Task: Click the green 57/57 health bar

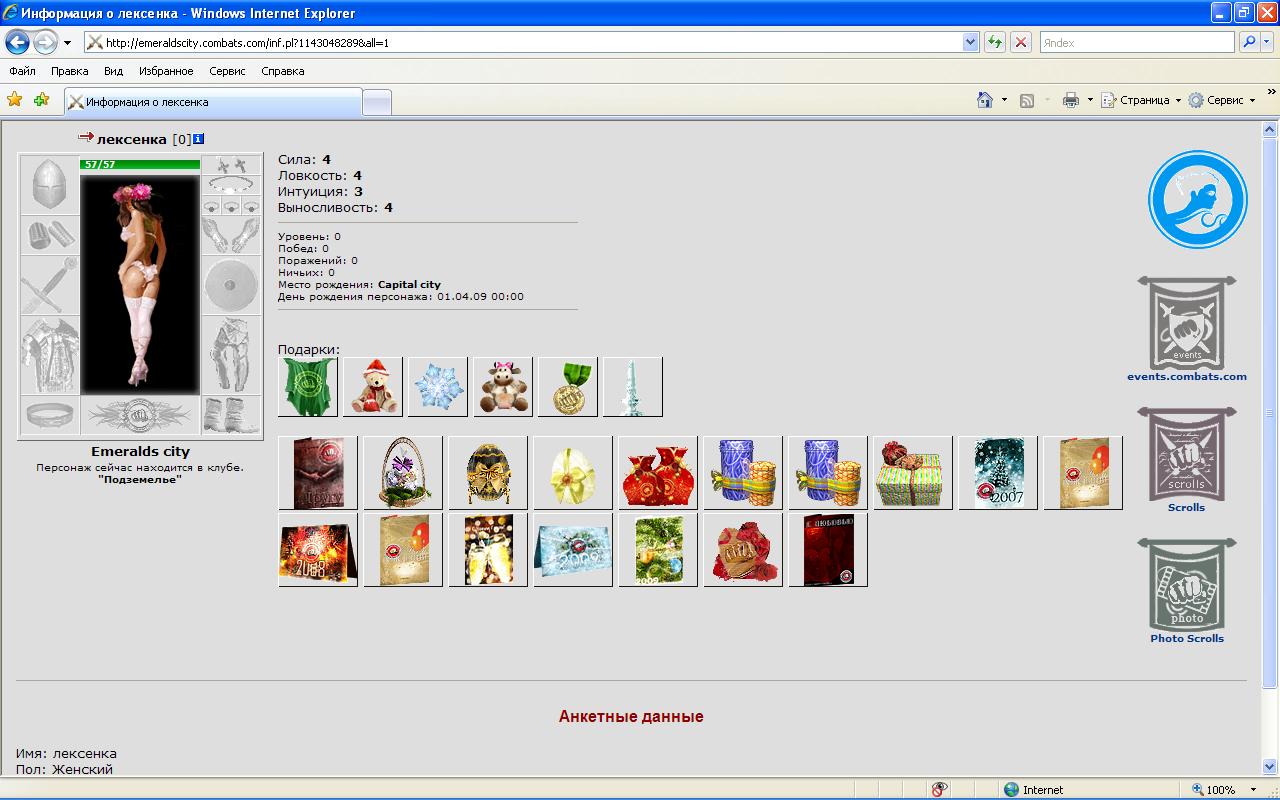Action: 140,164
